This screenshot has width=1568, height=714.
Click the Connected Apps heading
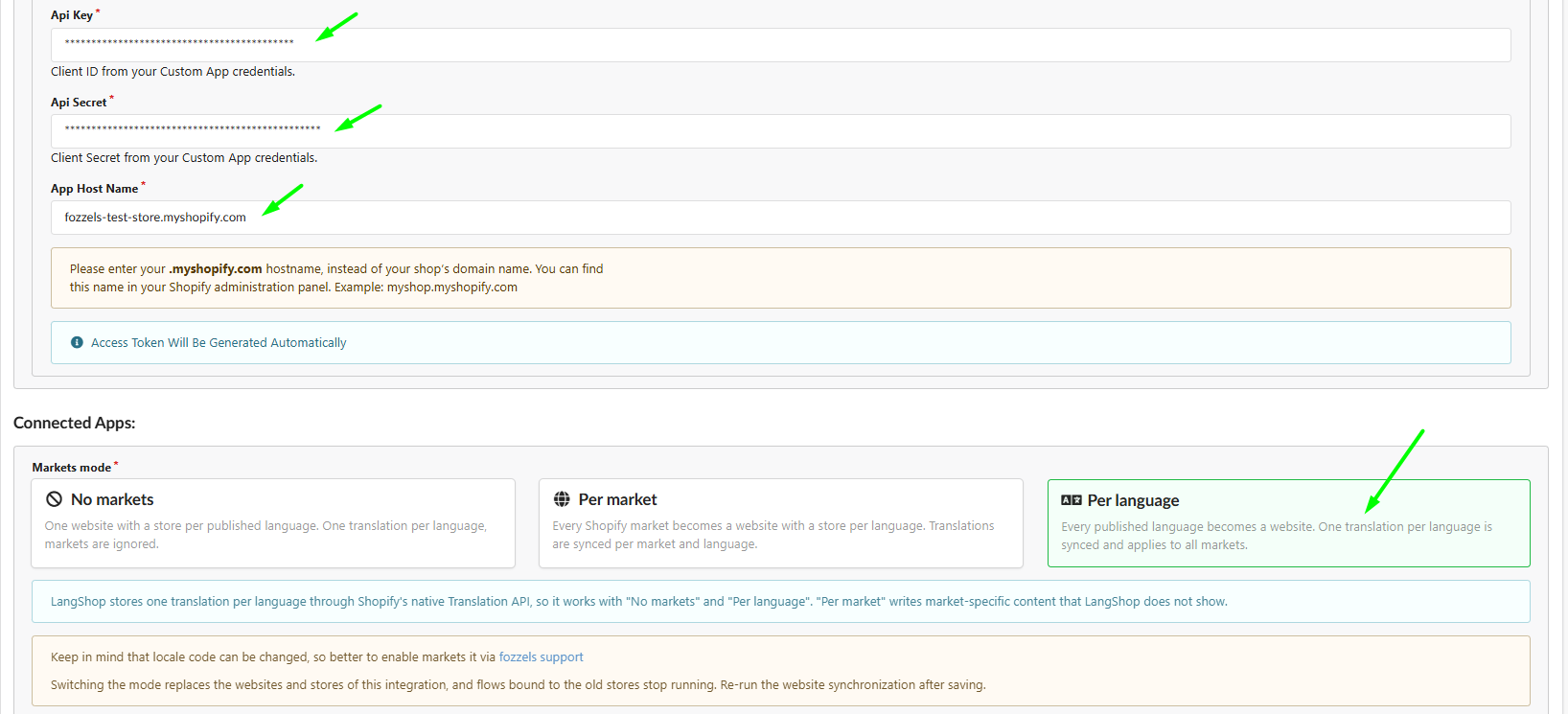[x=75, y=423]
